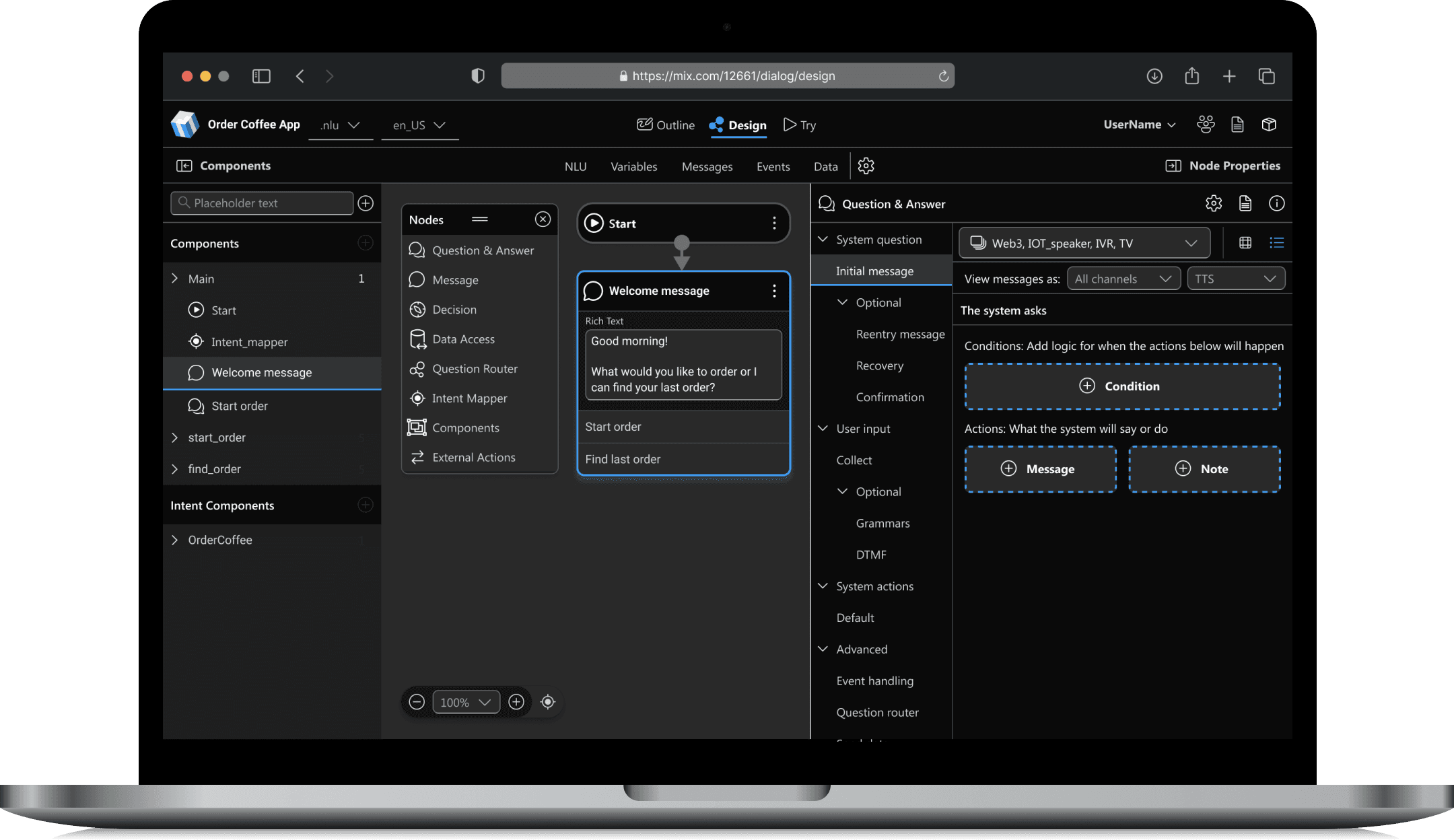This screenshot has height=840, width=1454.
Task: Click the recenter canvas target icon
Action: coord(548,702)
